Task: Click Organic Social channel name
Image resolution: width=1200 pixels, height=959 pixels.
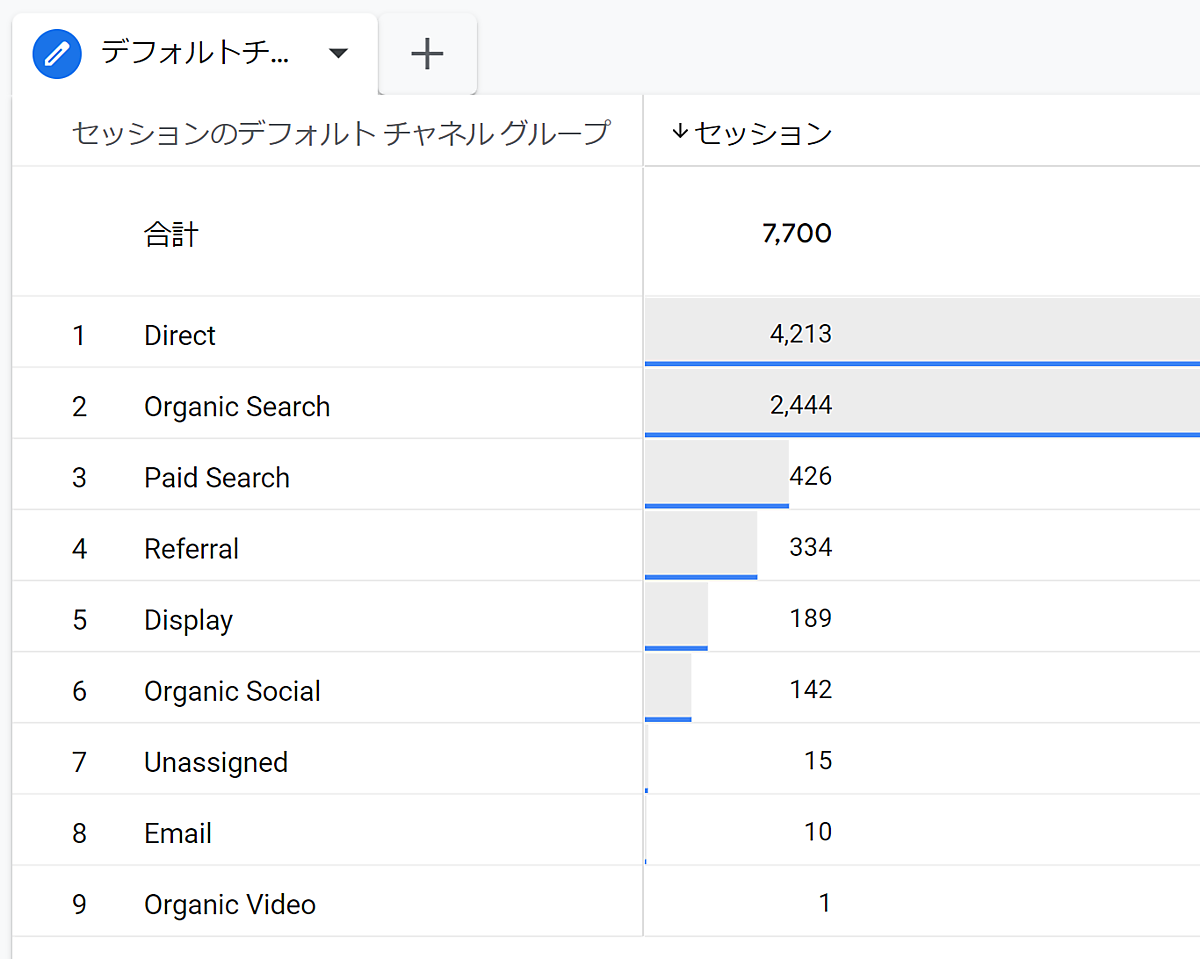Action: 232,691
